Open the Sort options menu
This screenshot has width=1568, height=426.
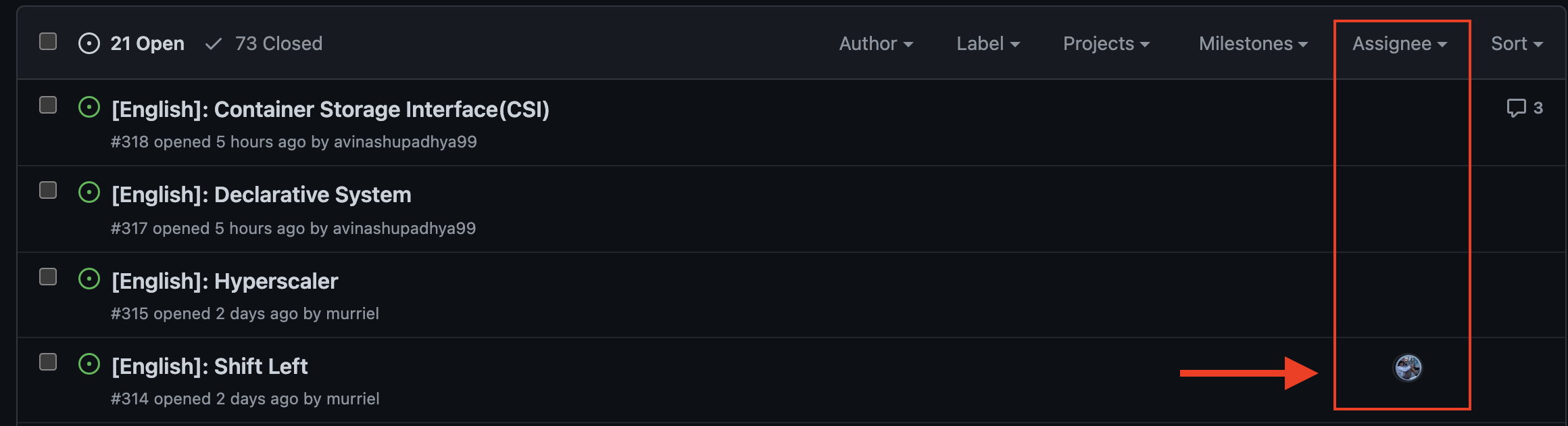click(1516, 44)
